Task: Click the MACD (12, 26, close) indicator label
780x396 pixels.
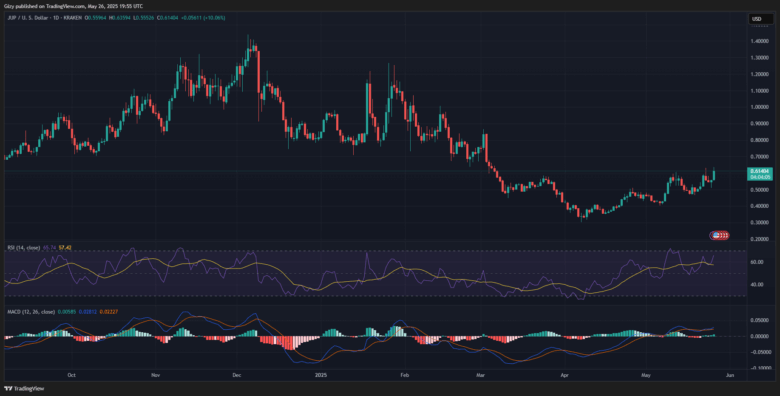Action: point(31,311)
